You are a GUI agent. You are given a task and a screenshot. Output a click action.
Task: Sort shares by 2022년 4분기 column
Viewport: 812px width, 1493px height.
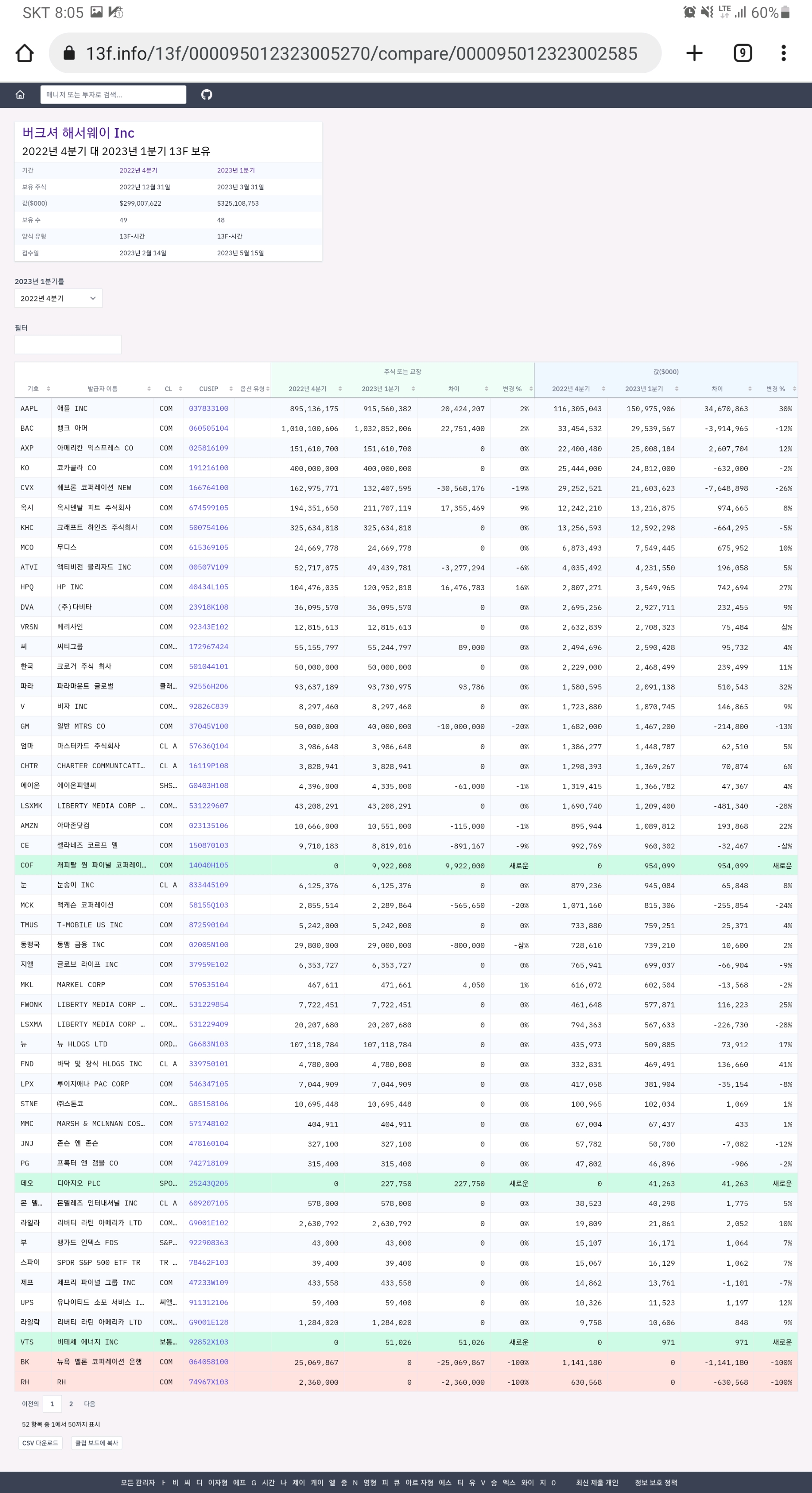[308, 388]
